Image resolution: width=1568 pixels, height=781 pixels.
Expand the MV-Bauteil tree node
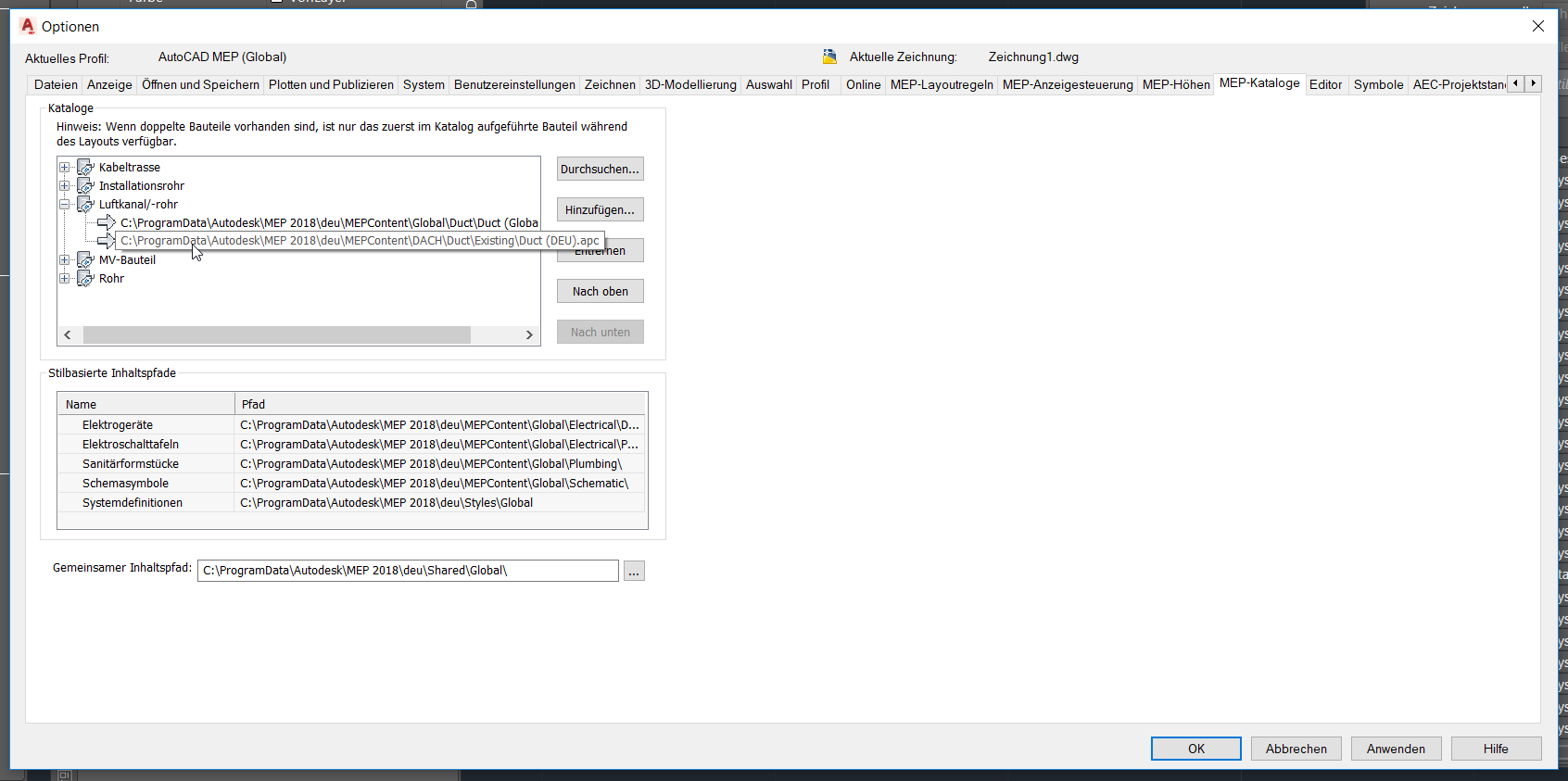click(x=65, y=259)
